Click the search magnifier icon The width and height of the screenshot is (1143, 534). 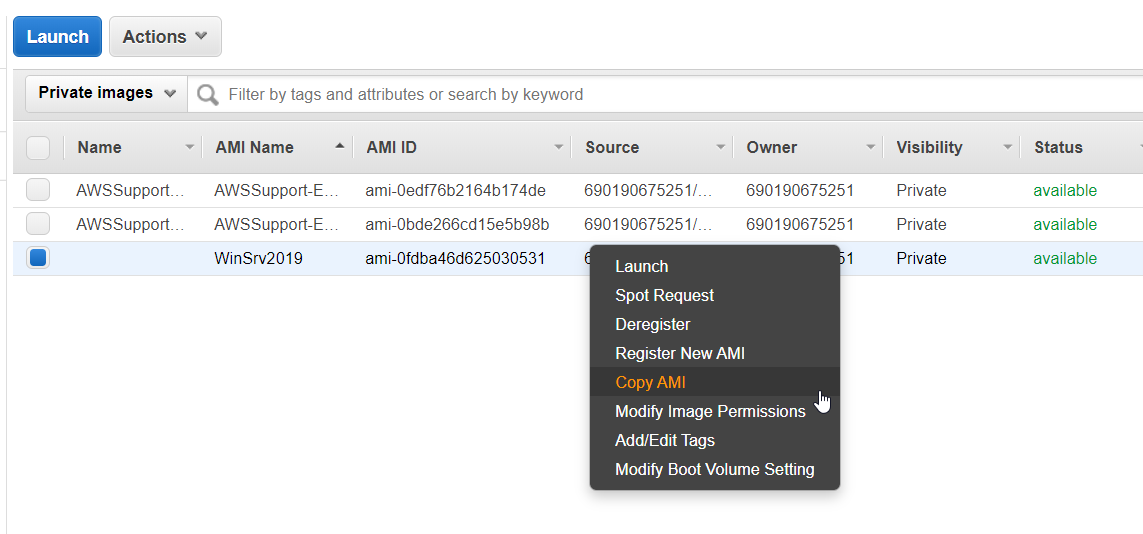208,95
